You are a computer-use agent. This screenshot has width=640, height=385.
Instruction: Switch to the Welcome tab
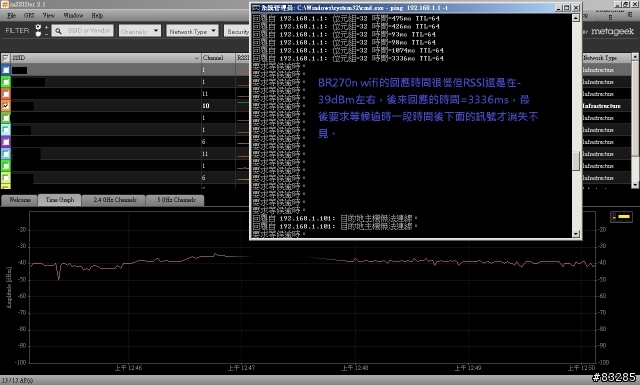[20, 200]
